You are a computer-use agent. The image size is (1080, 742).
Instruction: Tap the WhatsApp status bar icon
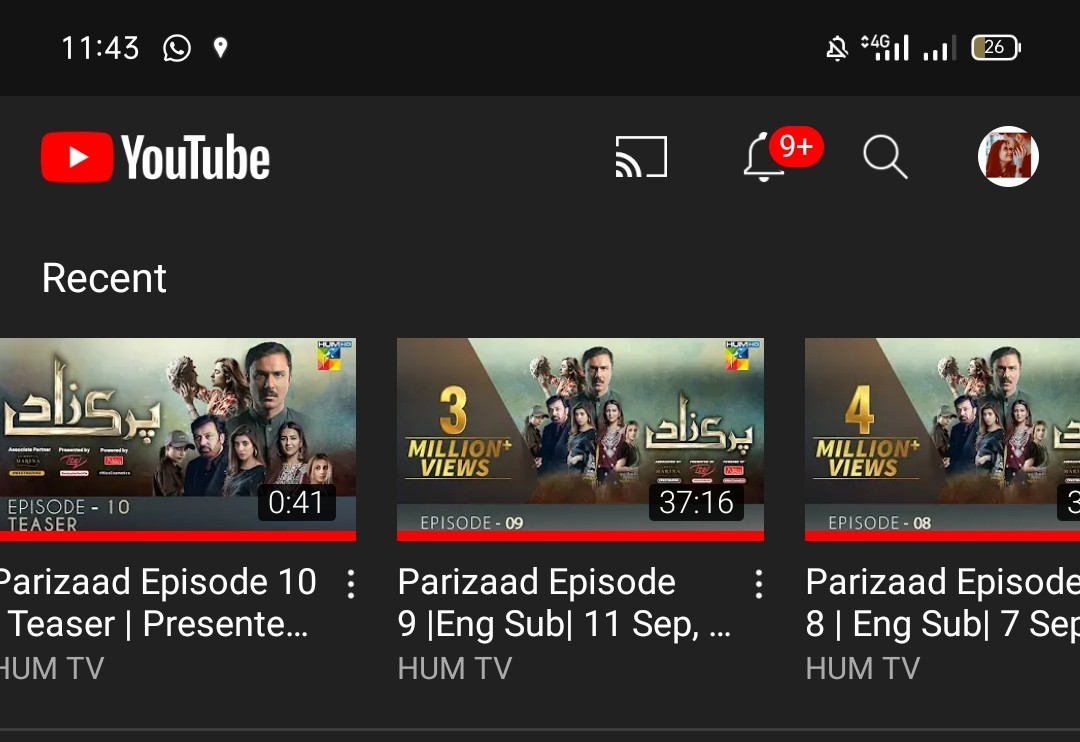[176, 48]
